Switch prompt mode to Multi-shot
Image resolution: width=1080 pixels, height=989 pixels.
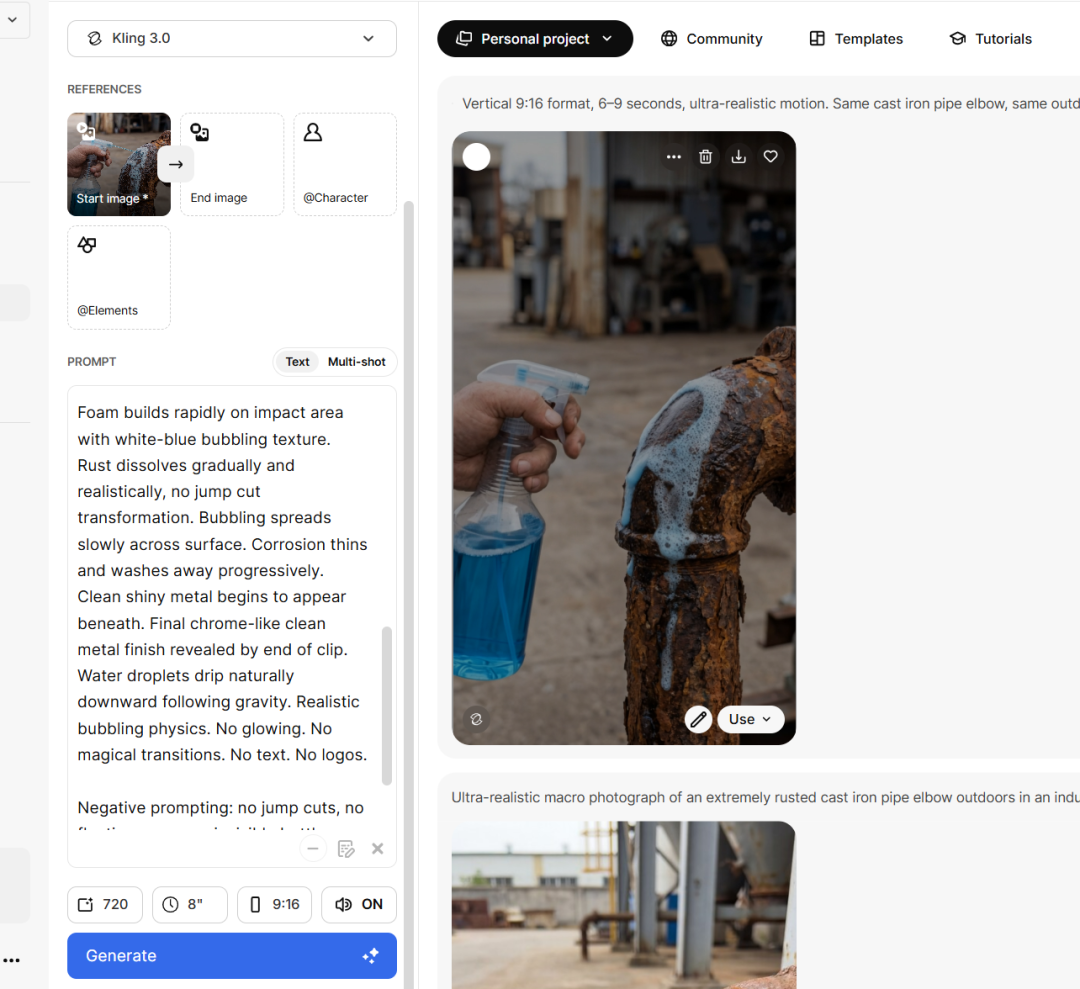tap(356, 362)
